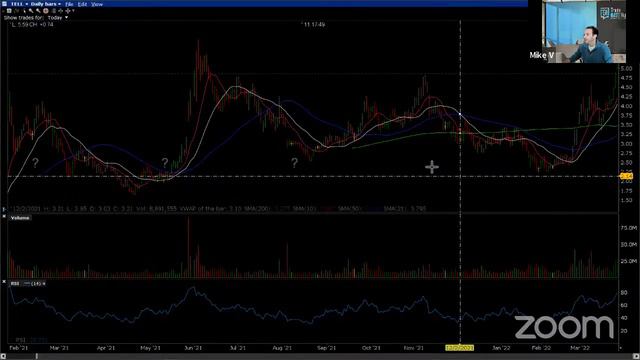Click the 75.0M volume axis label

point(629,228)
